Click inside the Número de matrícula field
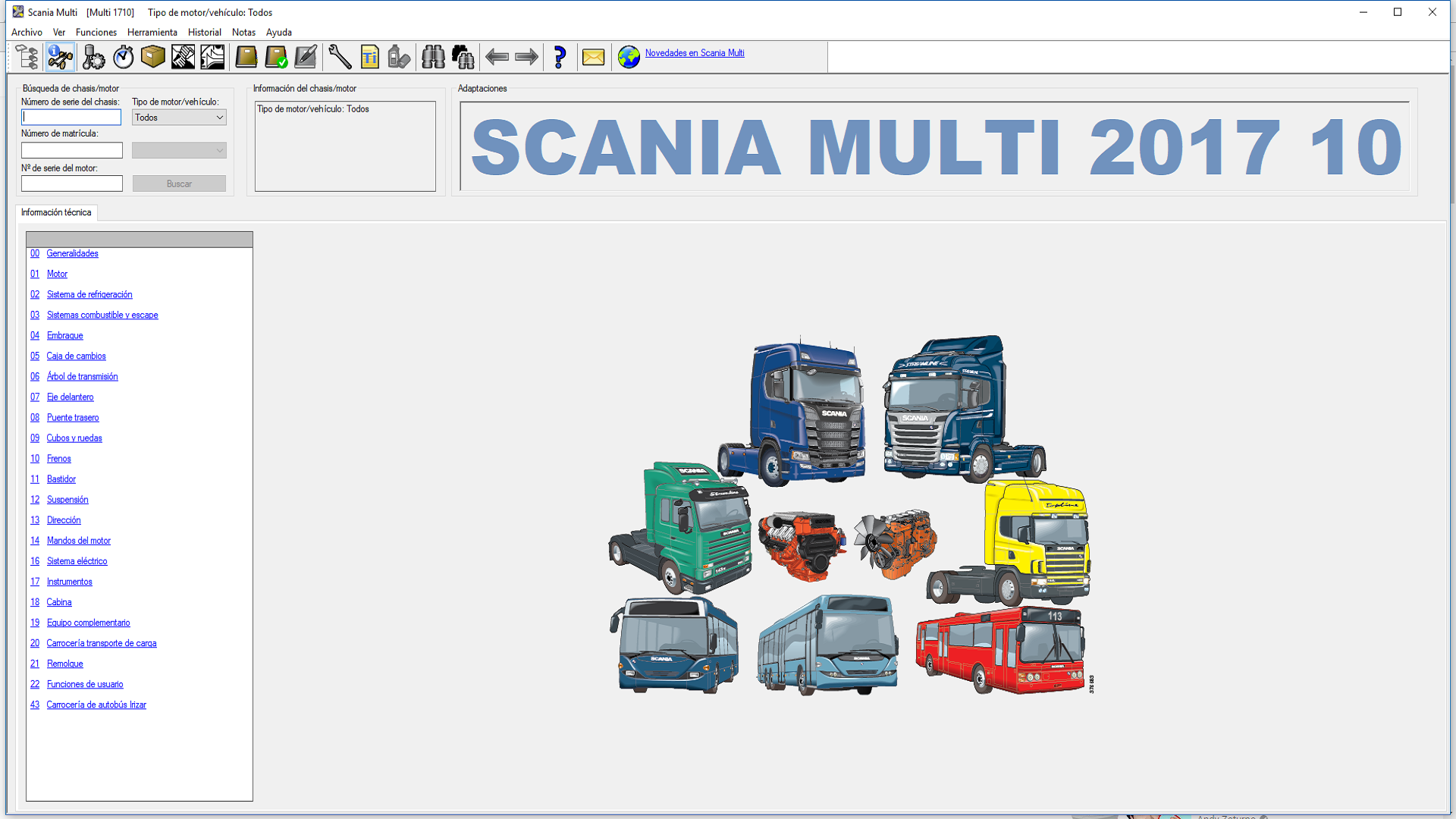Image resolution: width=1456 pixels, height=819 pixels. [71, 150]
